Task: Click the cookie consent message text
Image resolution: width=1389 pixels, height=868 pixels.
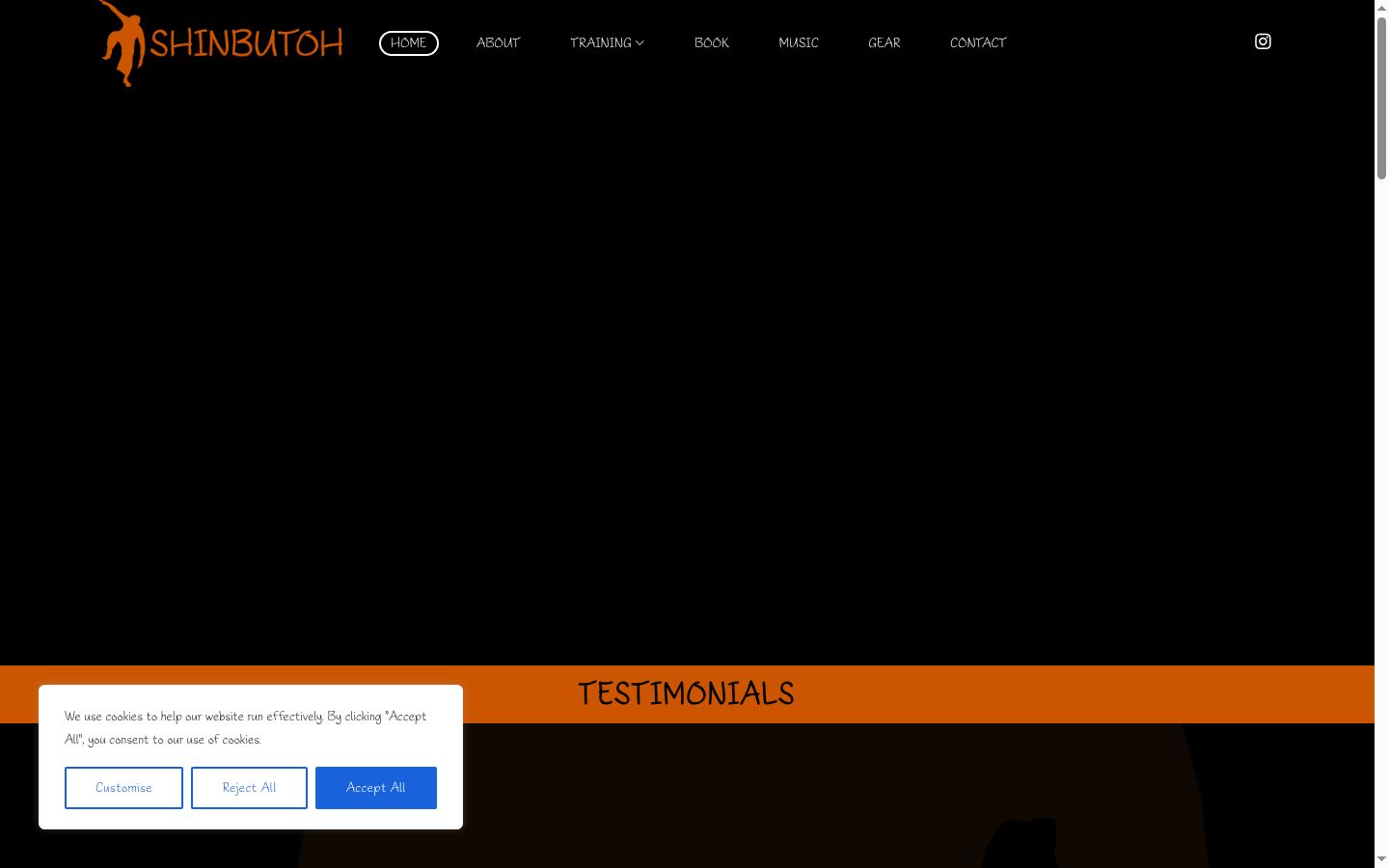Action: [245, 728]
